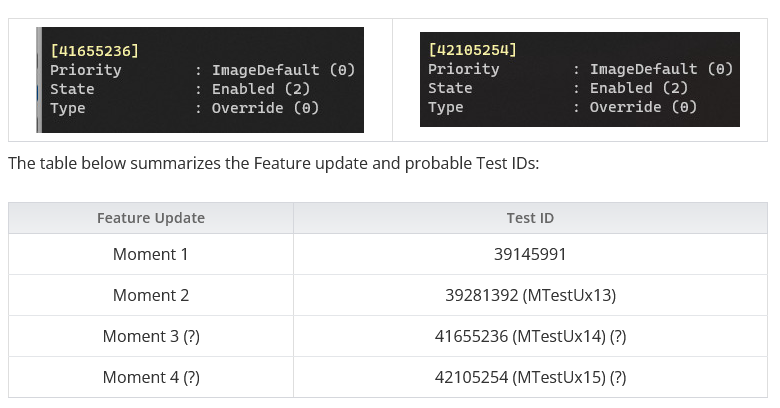Click 'Type' label in left terminal image

click(67, 108)
